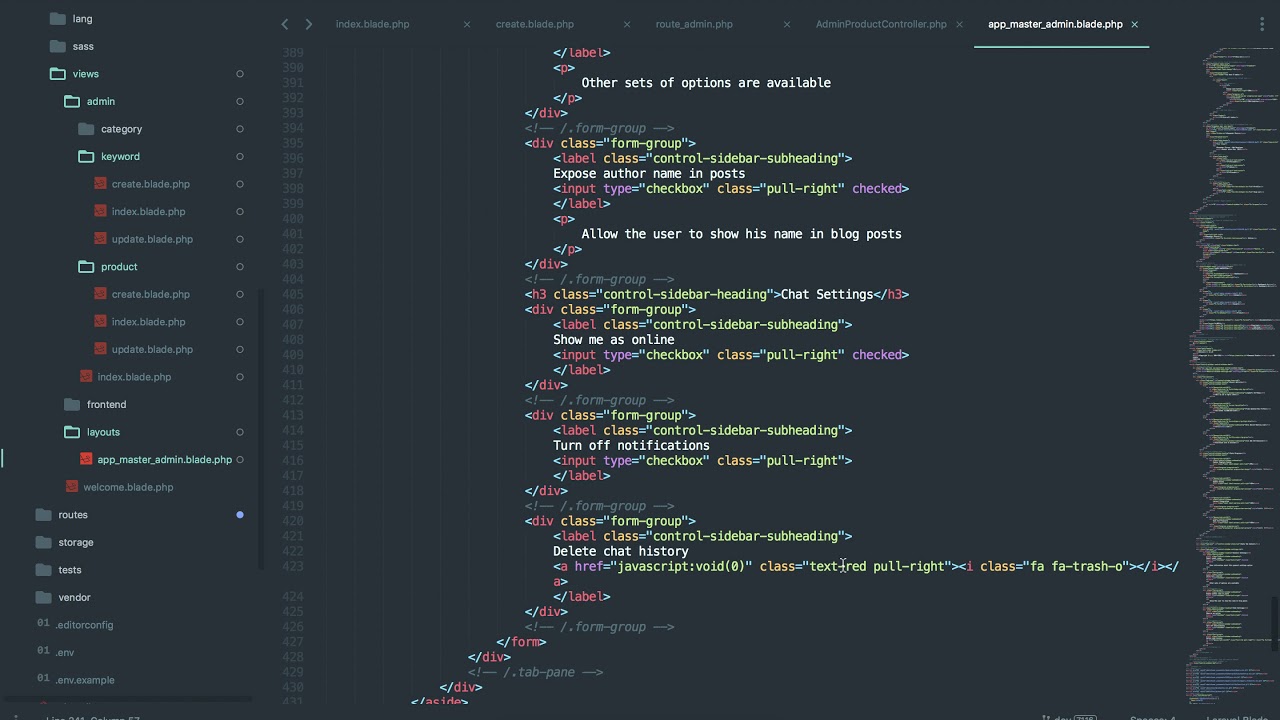Click the editor's vertical scrollbar thumb
The height and width of the screenshot is (720, 1280).
[x=1276, y=625]
